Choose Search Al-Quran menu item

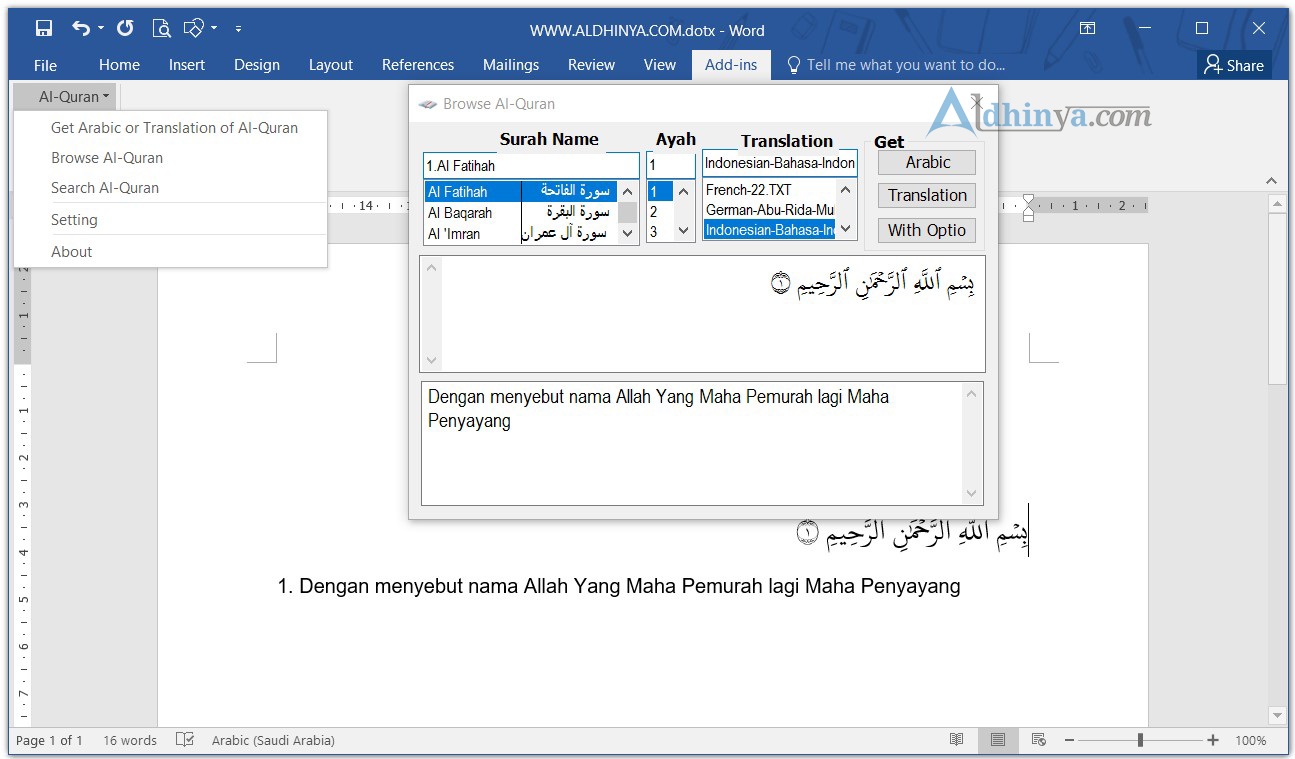105,188
